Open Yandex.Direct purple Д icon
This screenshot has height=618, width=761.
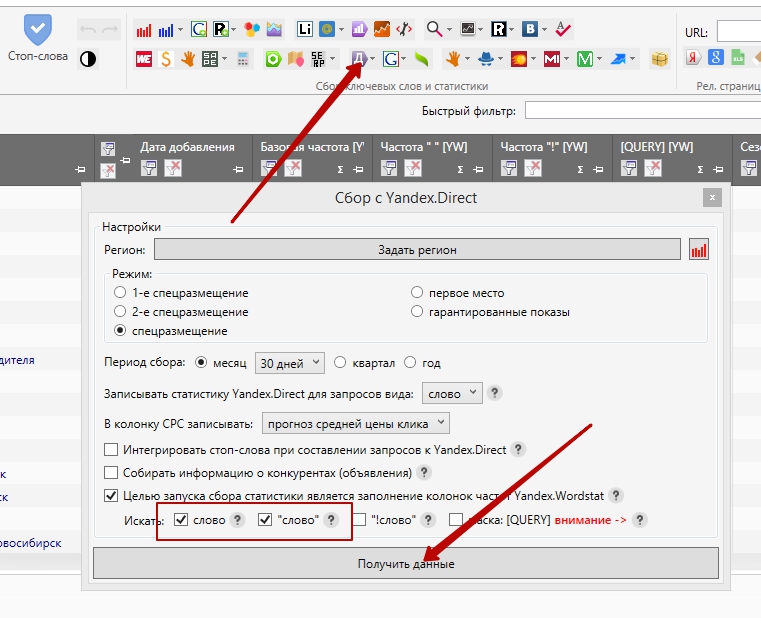(359, 59)
